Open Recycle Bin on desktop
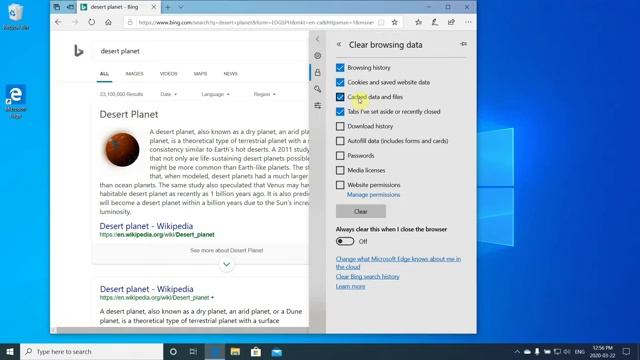 pos(16,17)
